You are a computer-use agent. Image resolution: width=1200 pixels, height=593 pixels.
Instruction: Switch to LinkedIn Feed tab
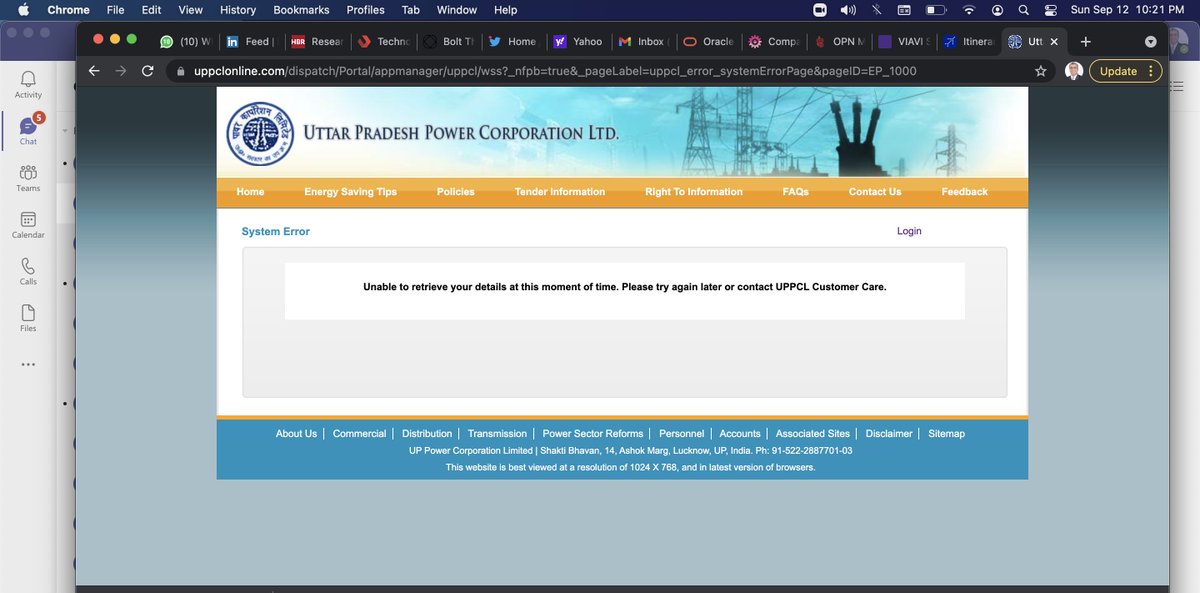249,42
